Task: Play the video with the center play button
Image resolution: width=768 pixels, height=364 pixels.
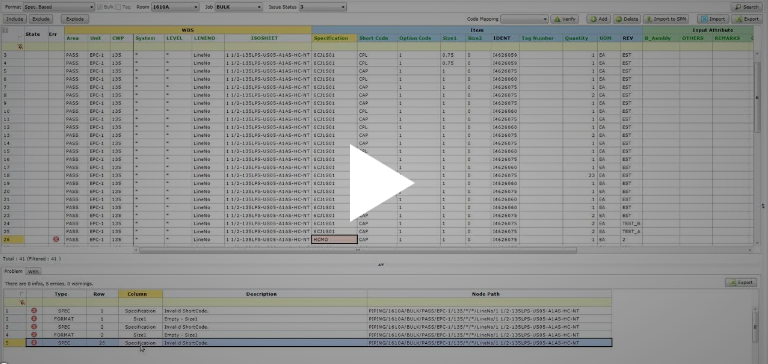Action: click(382, 182)
